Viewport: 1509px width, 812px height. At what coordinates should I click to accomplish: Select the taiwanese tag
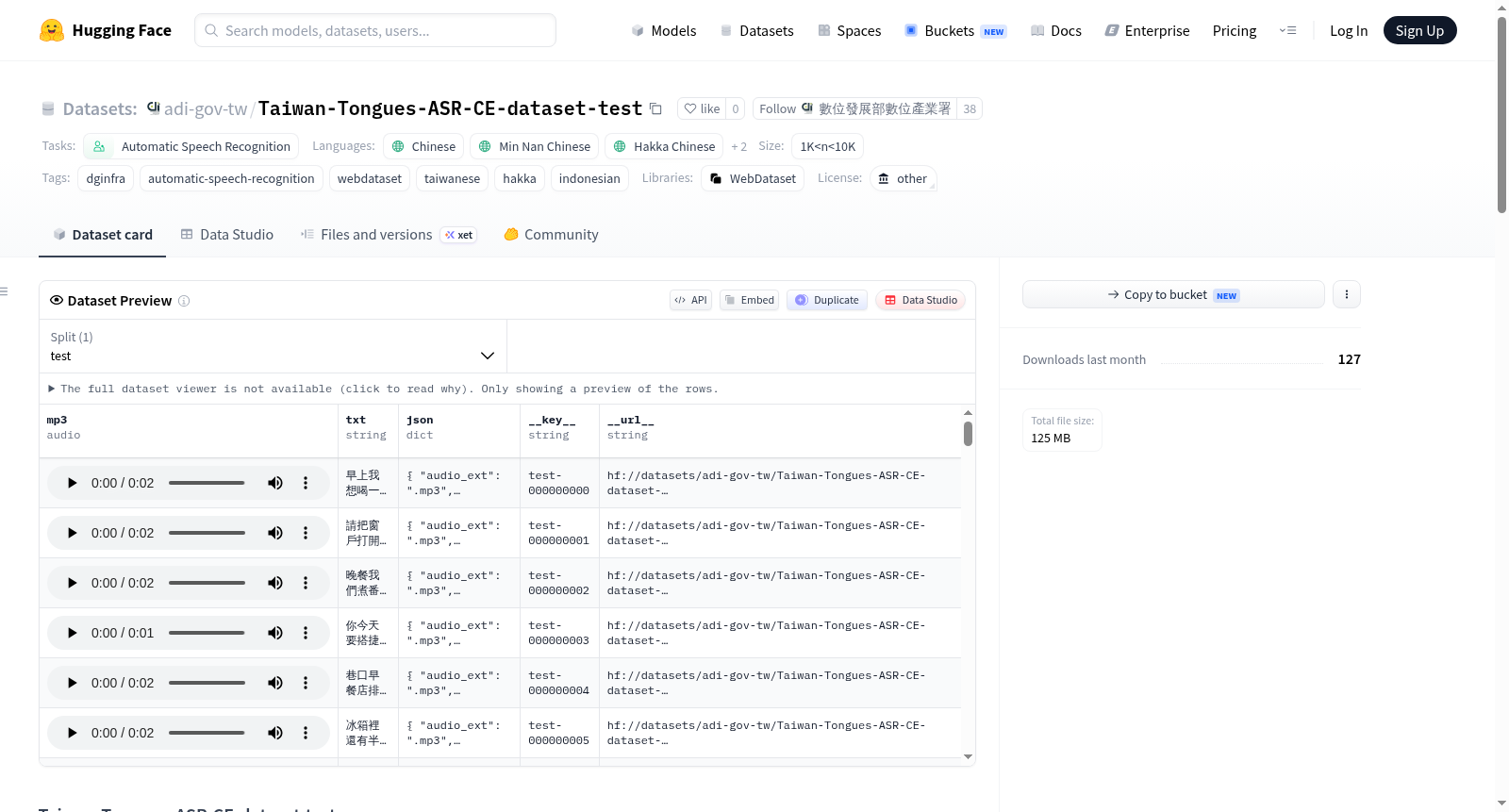pyautogui.click(x=452, y=178)
